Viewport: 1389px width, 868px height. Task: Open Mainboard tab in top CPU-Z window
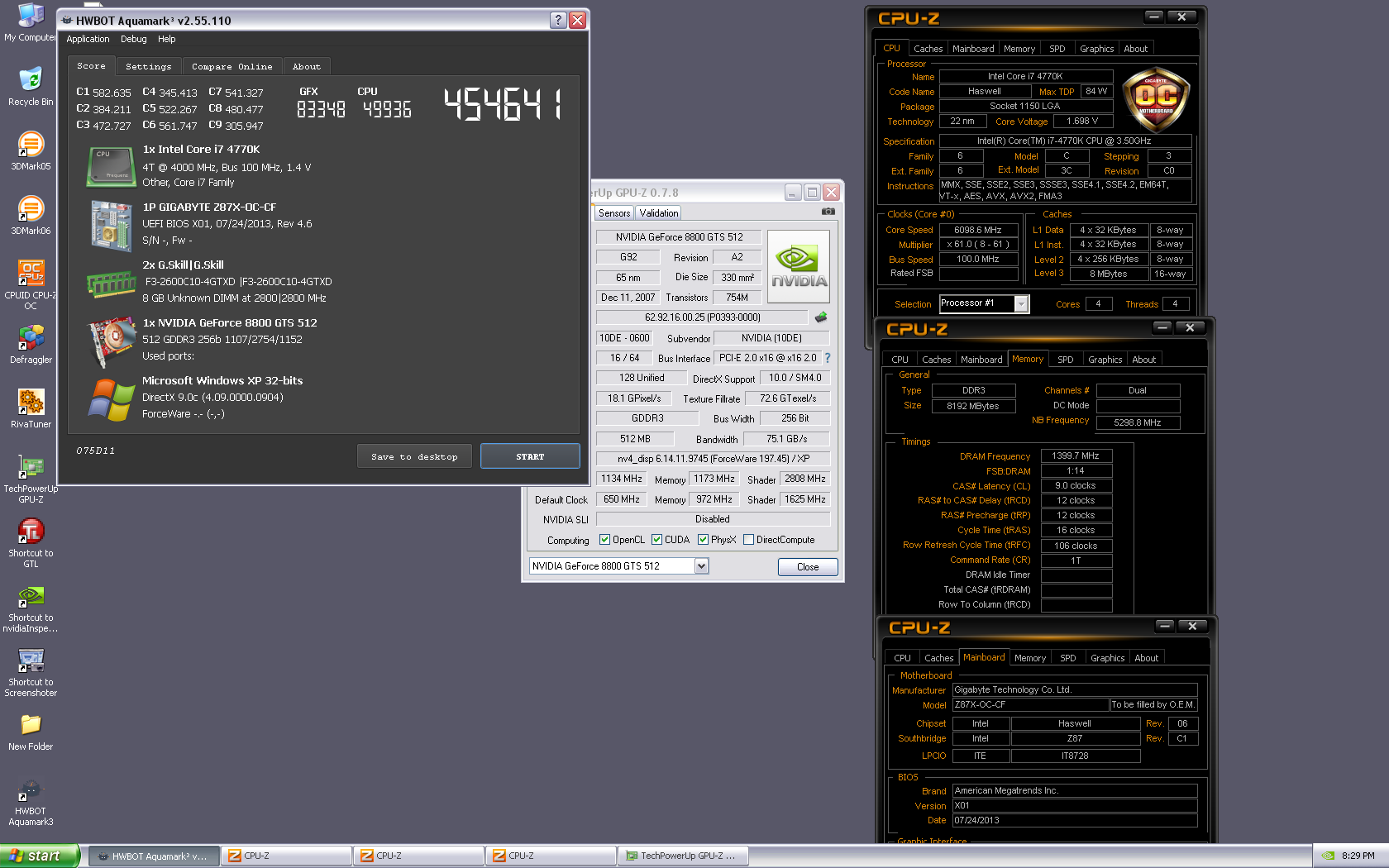(x=973, y=49)
